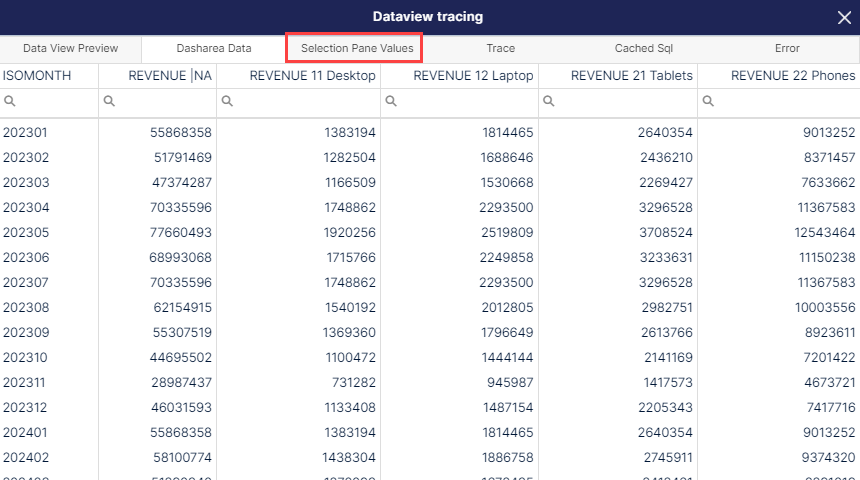The width and height of the screenshot is (860, 480).
Task: Select the Selection Pane Values tab
Action: click(357, 48)
